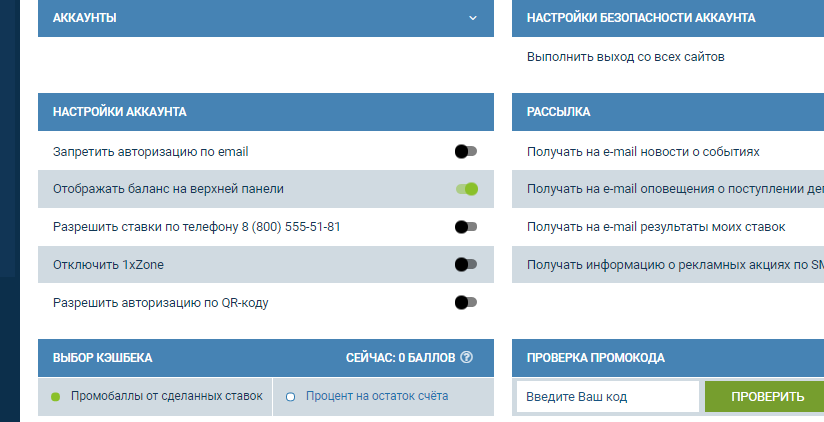Viewport: 824px width, 422px height.
Task: Click the help icon next to 0 БАЛЛОВ
Action: click(x=466, y=357)
